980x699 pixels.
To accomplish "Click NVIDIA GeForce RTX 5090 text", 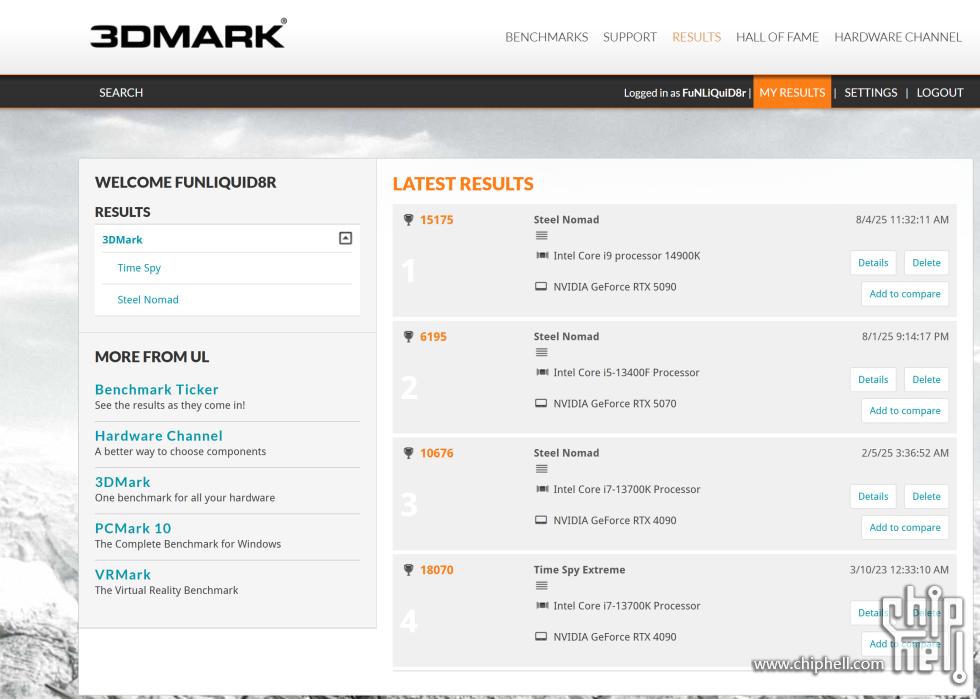I will (615, 287).
